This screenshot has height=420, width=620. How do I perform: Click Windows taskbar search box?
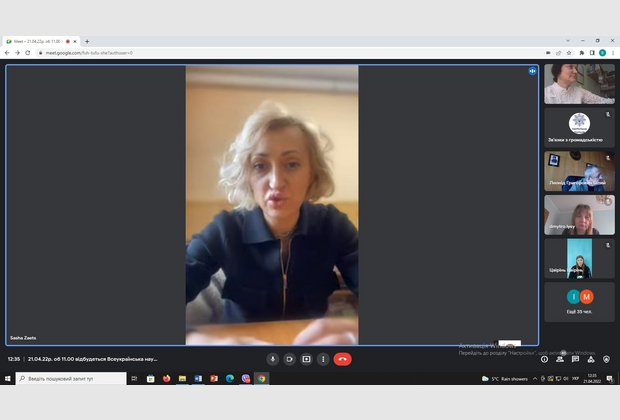click(x=71, y=378)
